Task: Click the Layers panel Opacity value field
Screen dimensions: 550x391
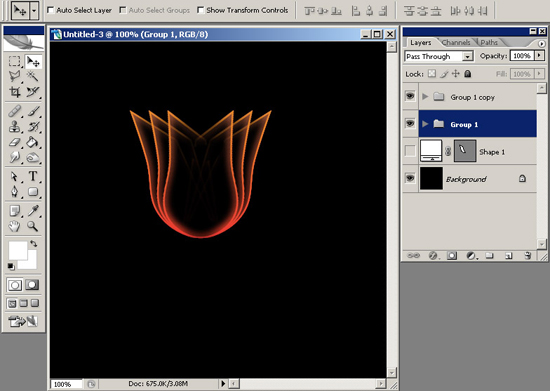Action: click(522, 56)
